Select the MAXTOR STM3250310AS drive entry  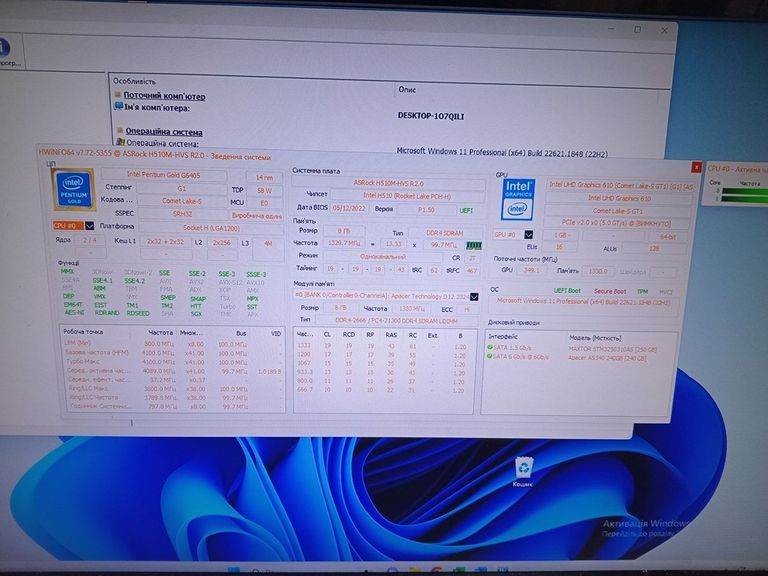(612, 349)
